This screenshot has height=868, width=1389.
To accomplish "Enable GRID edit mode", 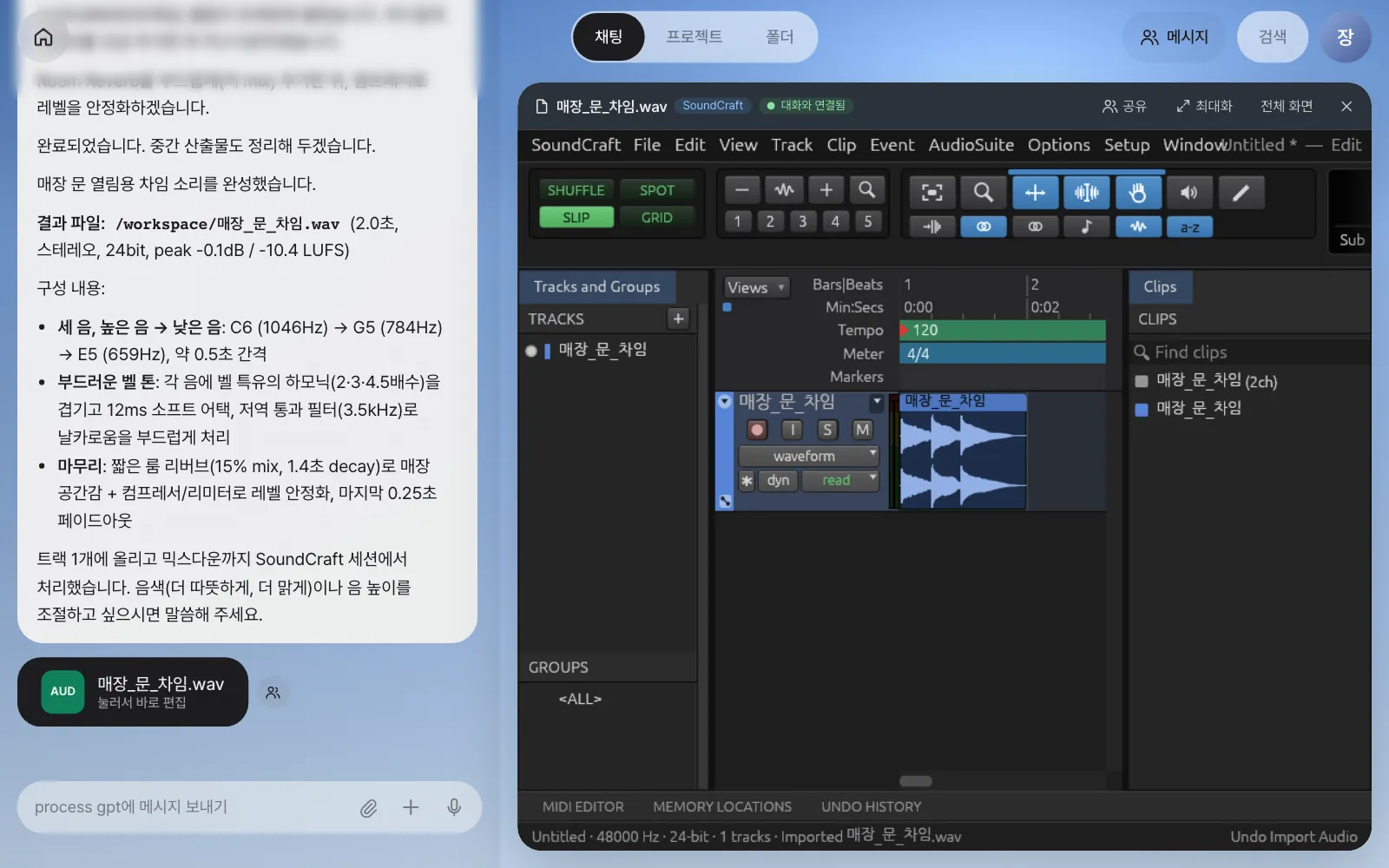I will coord(656,217).
